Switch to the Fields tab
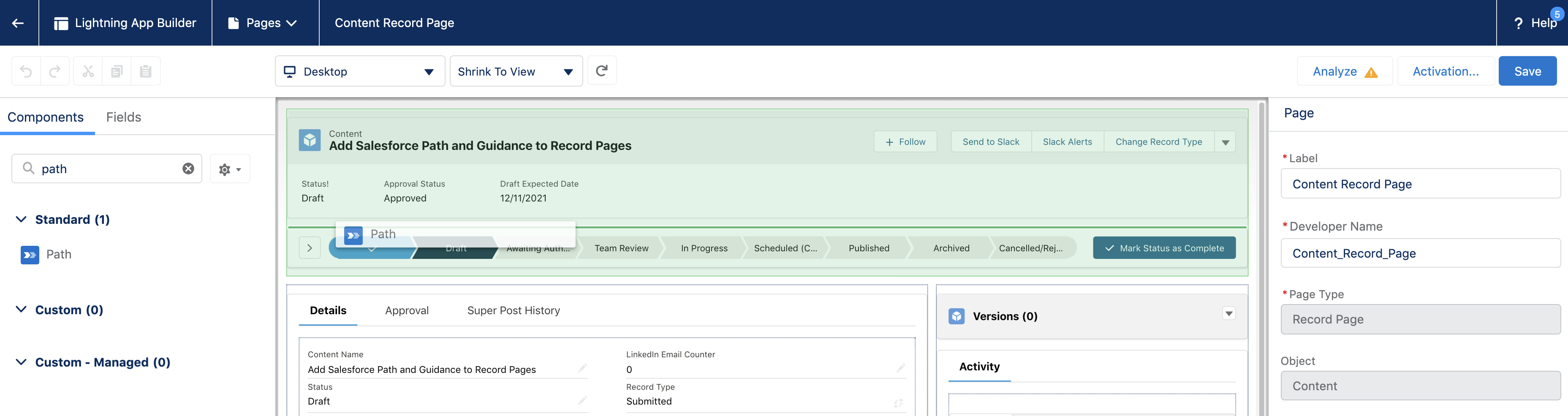The height and width of the screenshot is (416, 1568). [124, 117]
